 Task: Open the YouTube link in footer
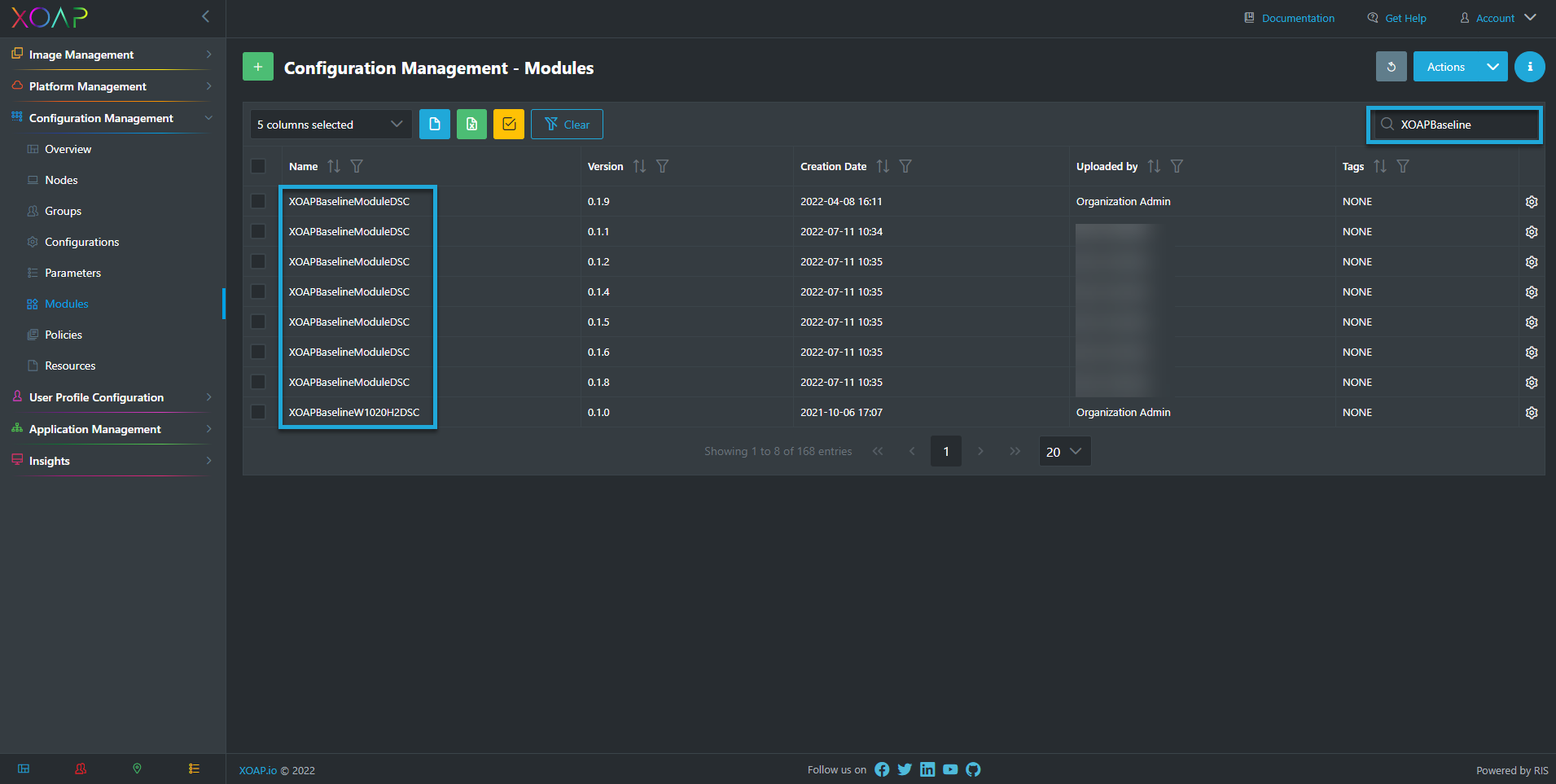[x=950, y=769]
